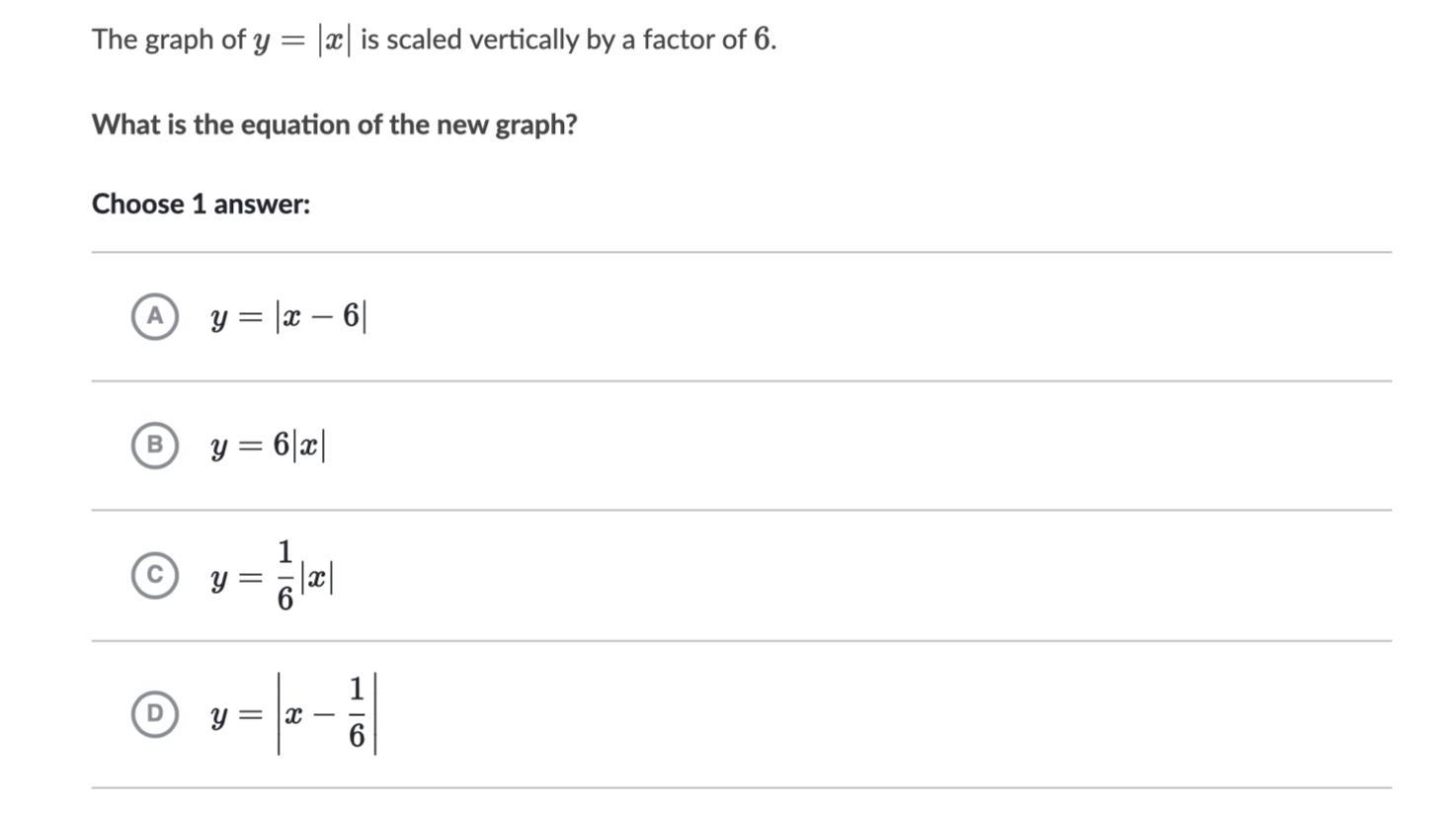Click the fraction 1/6 in option C
Image resolution: width=1456 pixels, height=816 pixels.
click(x=284, y=575)
